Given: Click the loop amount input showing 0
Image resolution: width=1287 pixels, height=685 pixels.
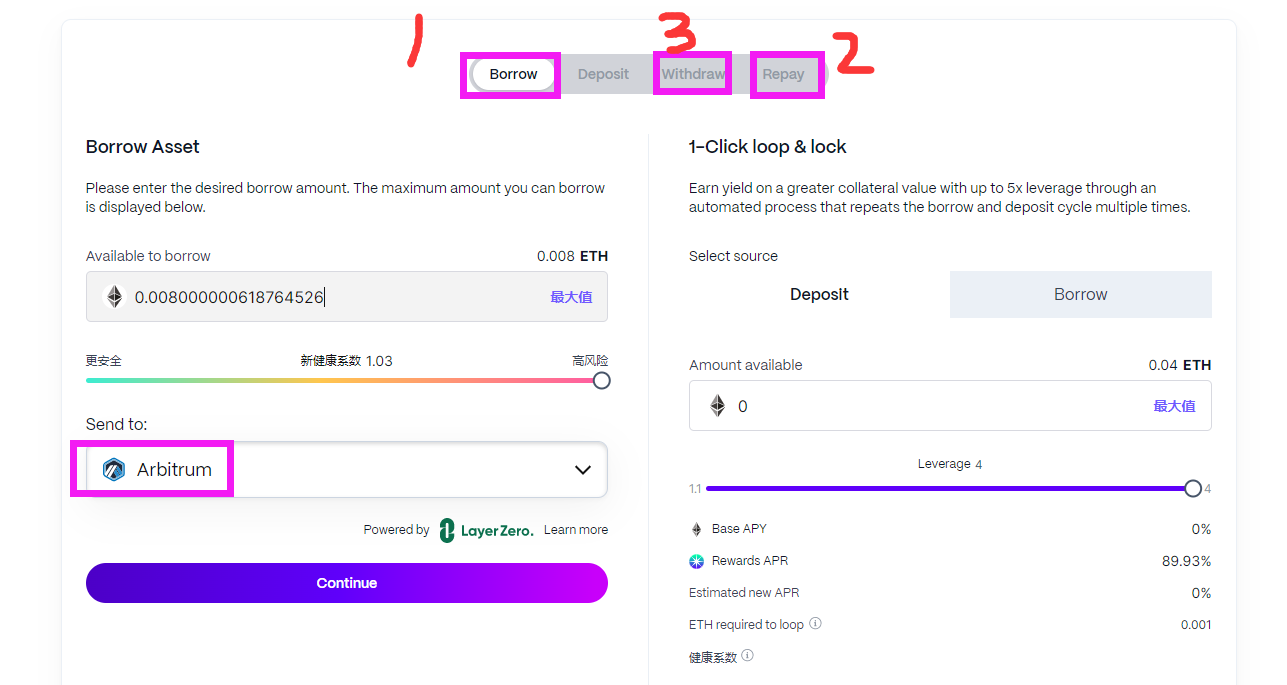Looking at the screenshot, I should pyautogui.click(x=950, y=406).
